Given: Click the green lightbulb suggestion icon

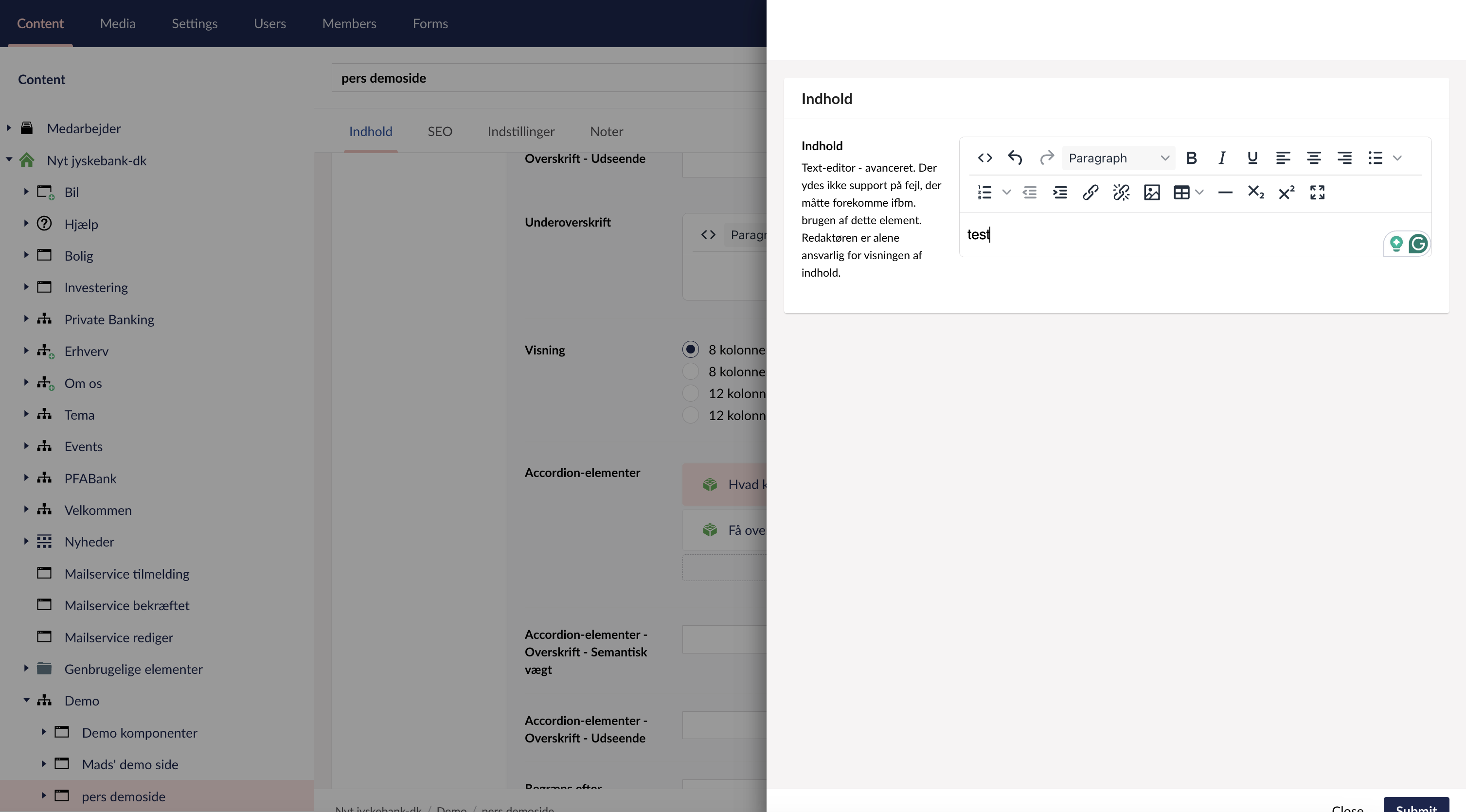Looking at the screenshot, I should coord(1396,244).
